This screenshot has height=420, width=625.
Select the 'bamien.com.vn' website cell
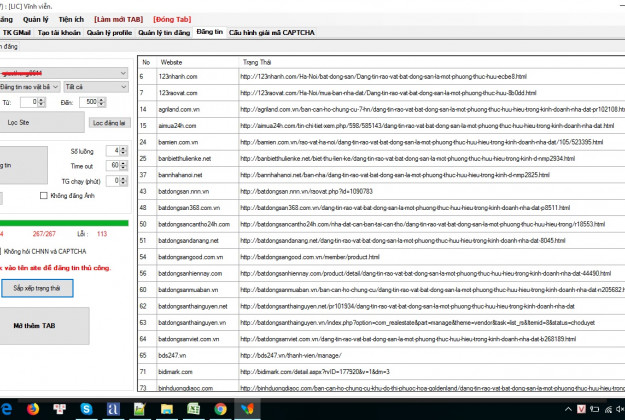(x=198, y=142)
